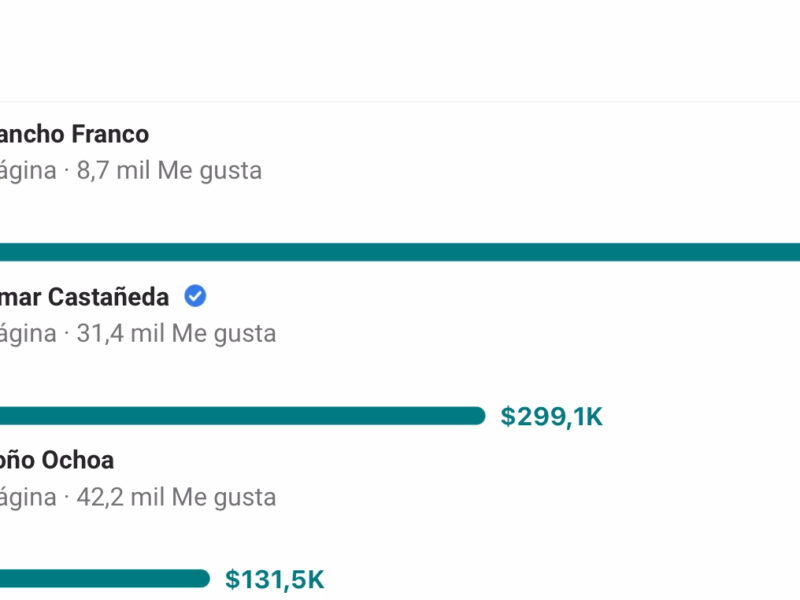800x600 pixels.
Task: Click the Página label under Ochoa
Action: [28, 496]
